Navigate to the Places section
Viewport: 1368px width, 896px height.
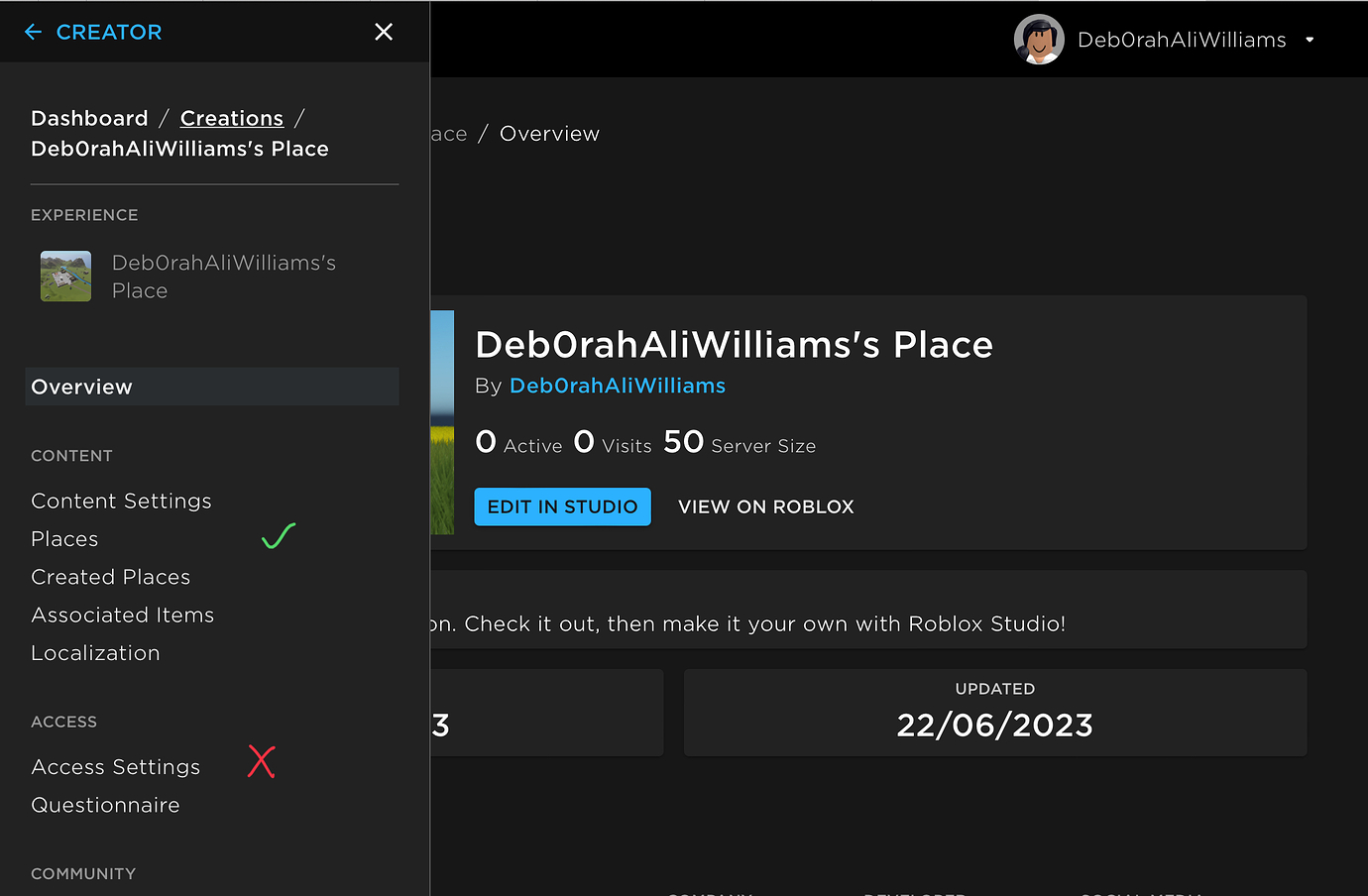pos(63,538)
